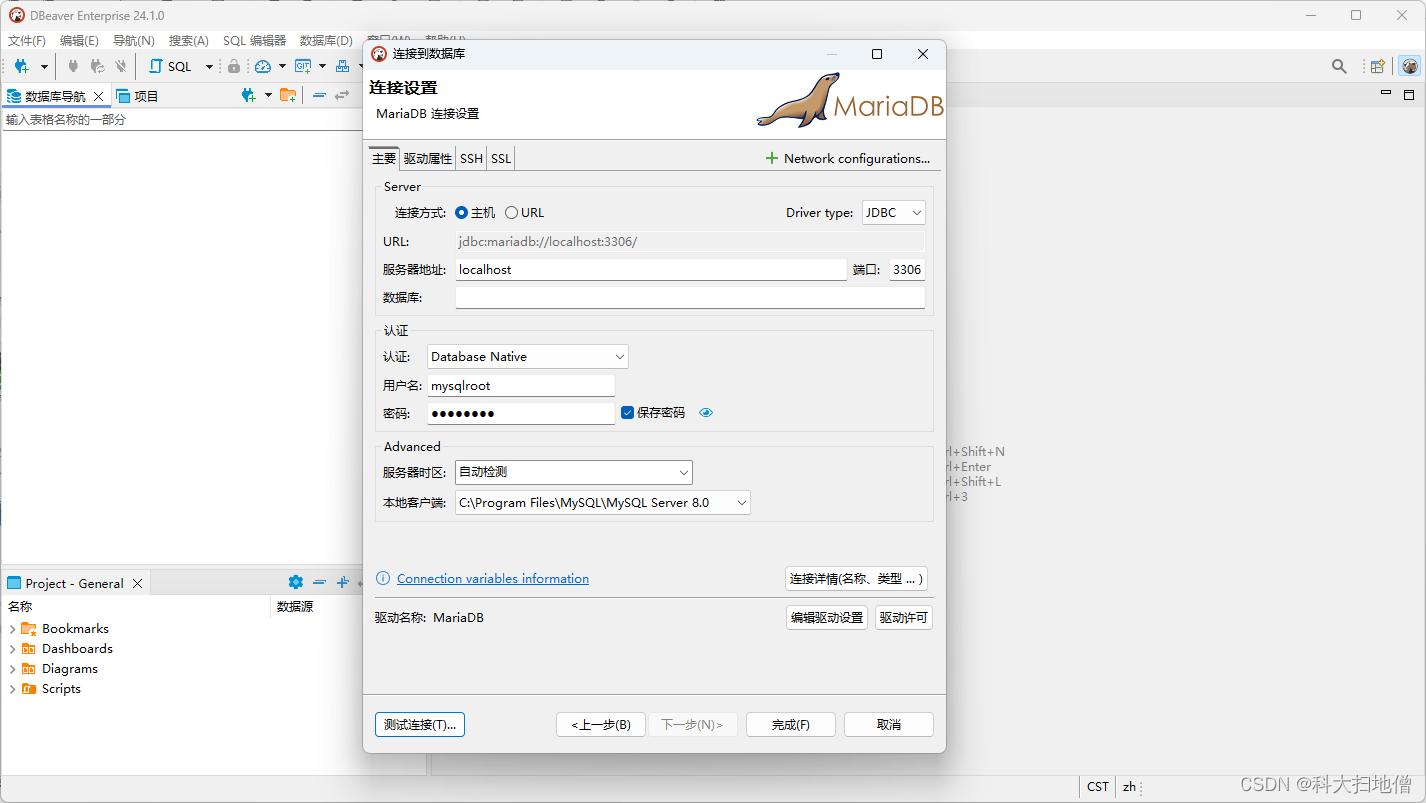Select the URL connection radio button

(x=512, y=213)
